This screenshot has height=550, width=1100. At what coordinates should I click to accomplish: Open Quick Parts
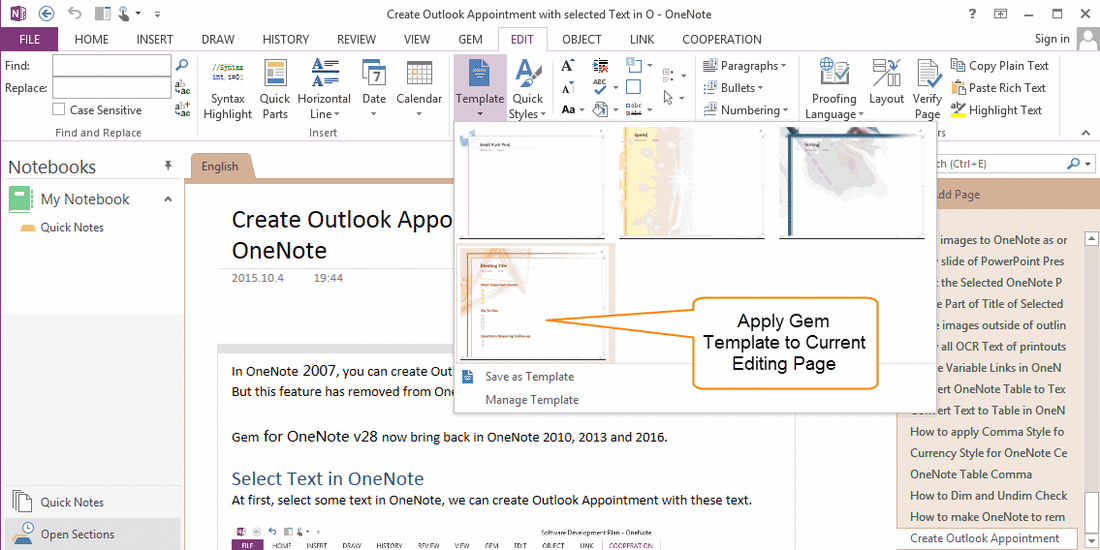[x=274, y=89]
